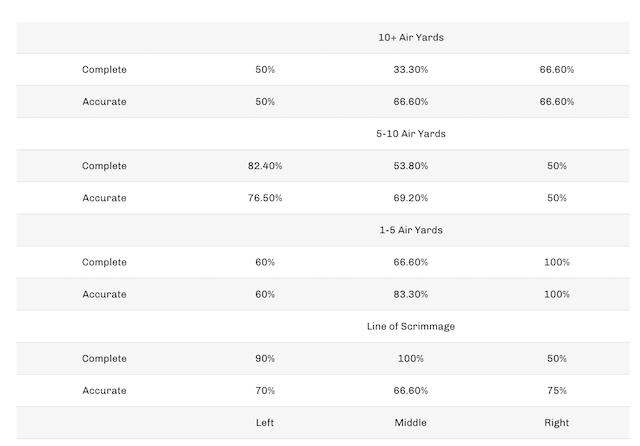This screenshot has width=640, height=446.
Task: Click the Middle column label
Action: point(410,423)
